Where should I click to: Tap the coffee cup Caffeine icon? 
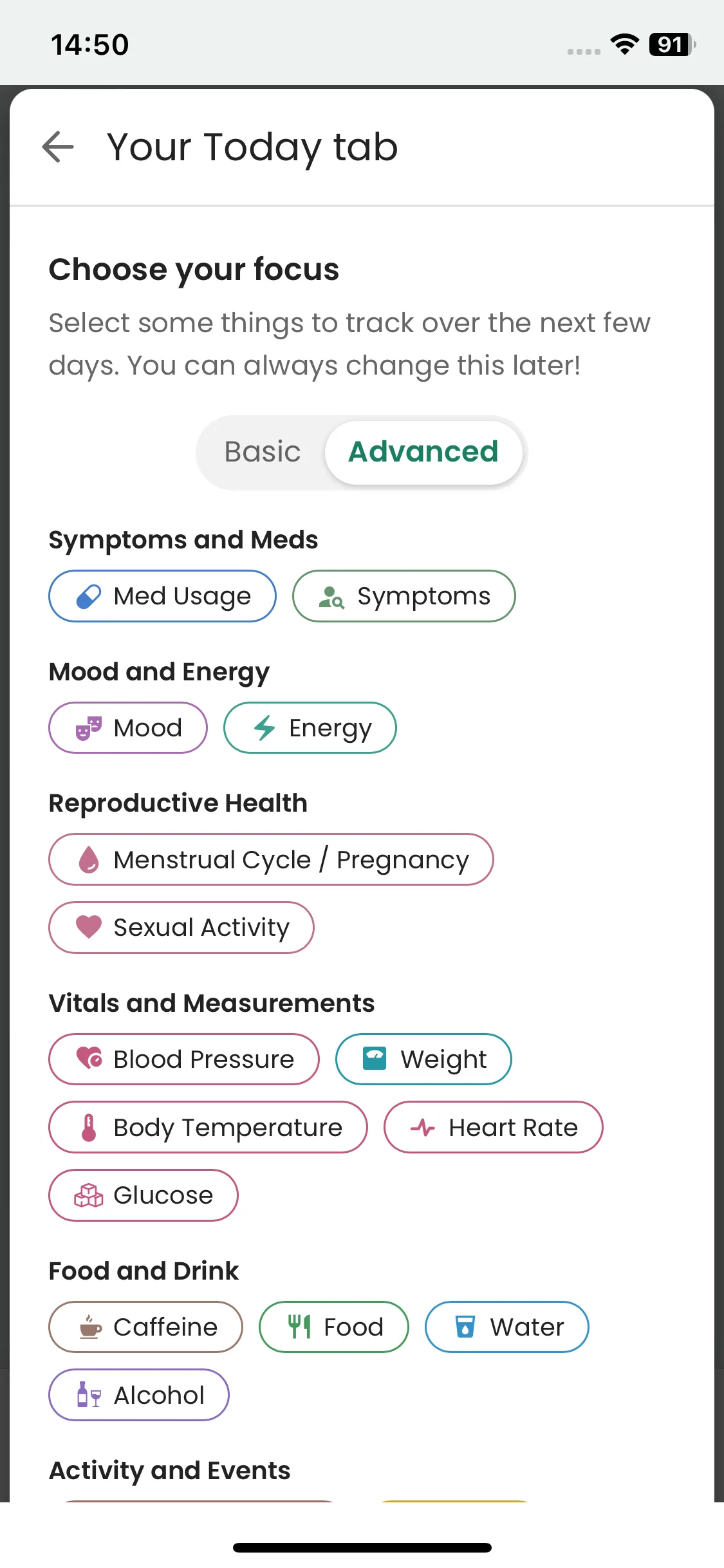90,1327
